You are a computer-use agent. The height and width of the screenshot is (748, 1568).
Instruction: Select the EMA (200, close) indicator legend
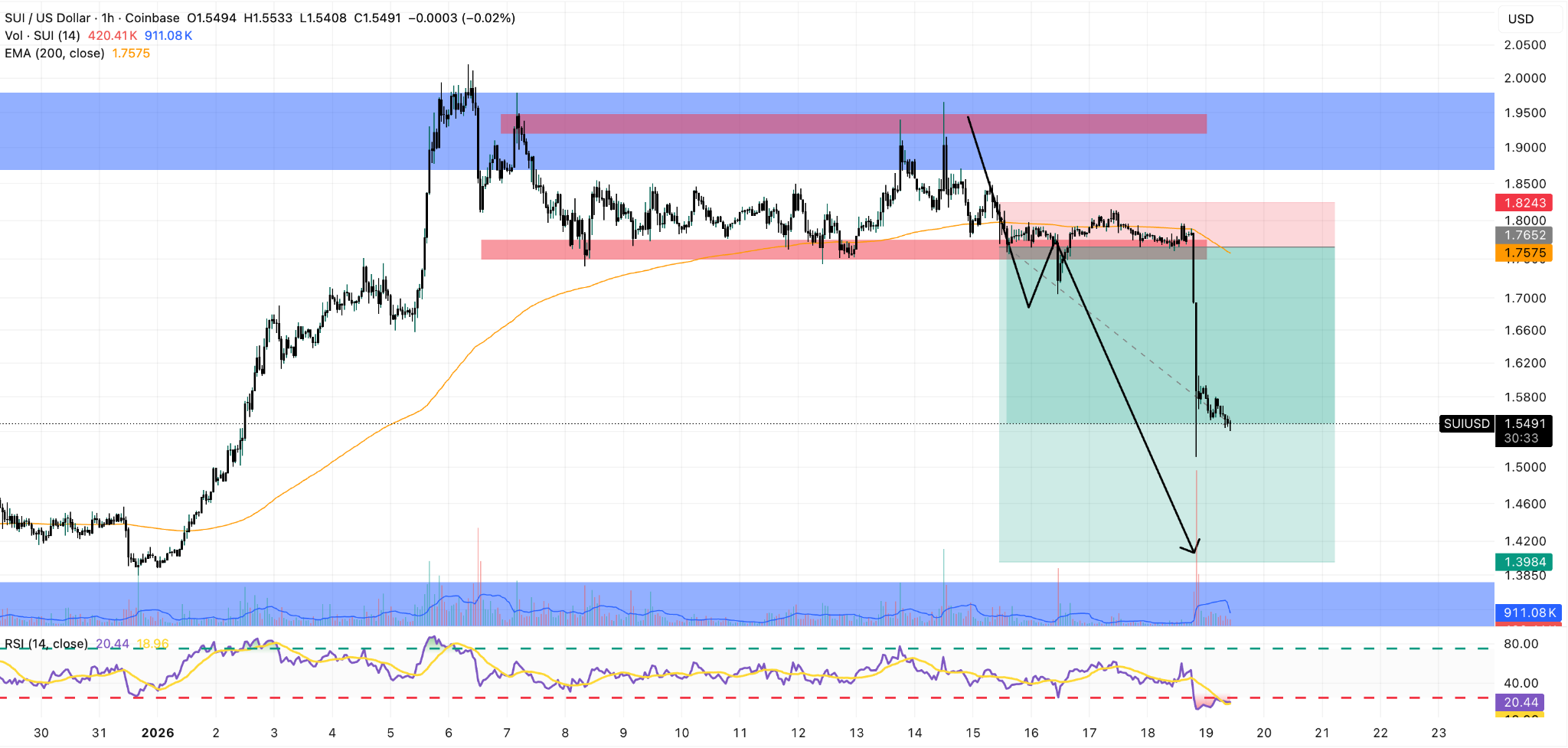54,53
